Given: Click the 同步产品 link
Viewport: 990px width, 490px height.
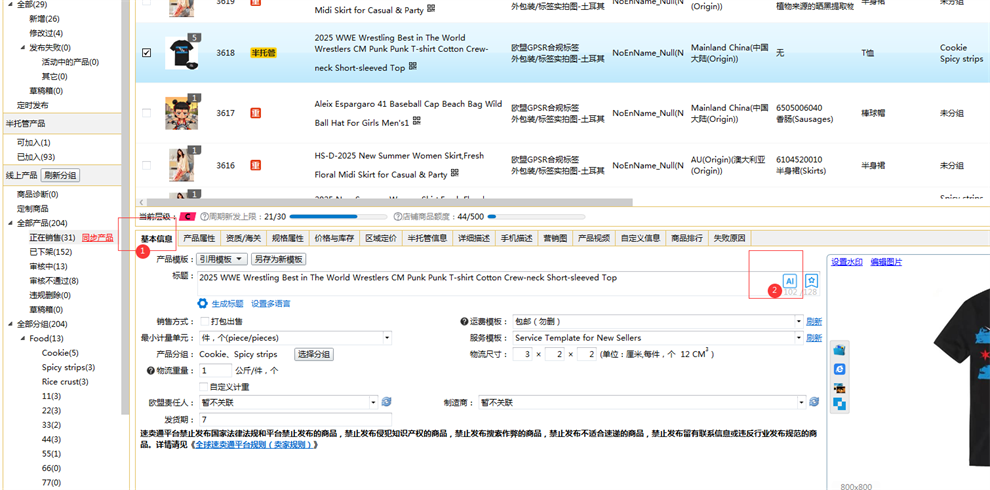Looking at the screenshot, I should (x=98, y=237).
